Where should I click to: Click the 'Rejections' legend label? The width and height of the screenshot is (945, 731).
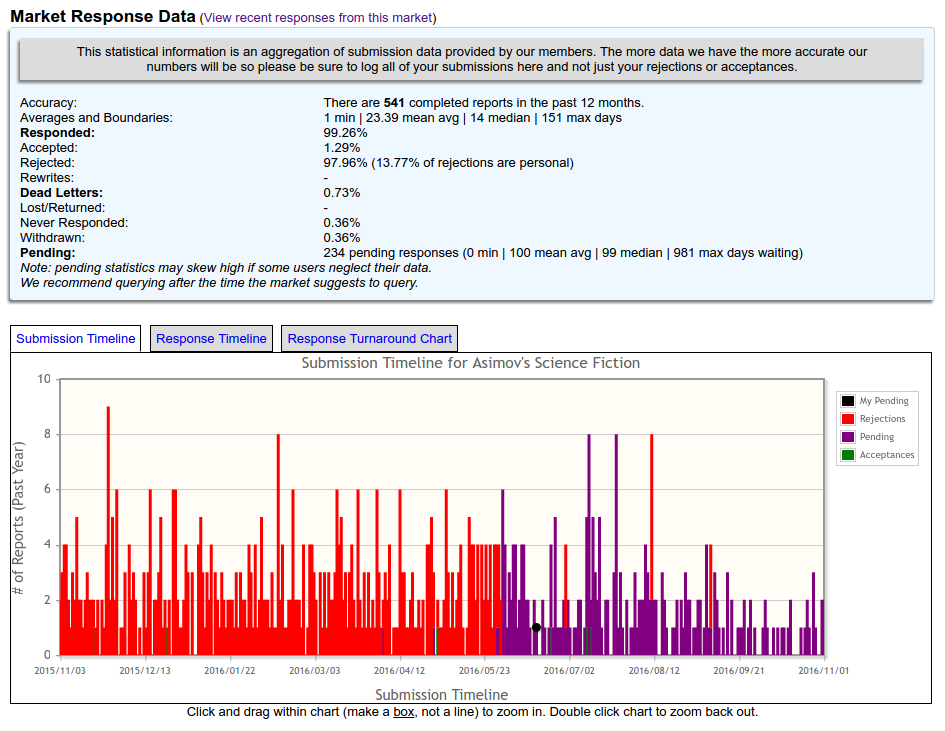[882, 419]
